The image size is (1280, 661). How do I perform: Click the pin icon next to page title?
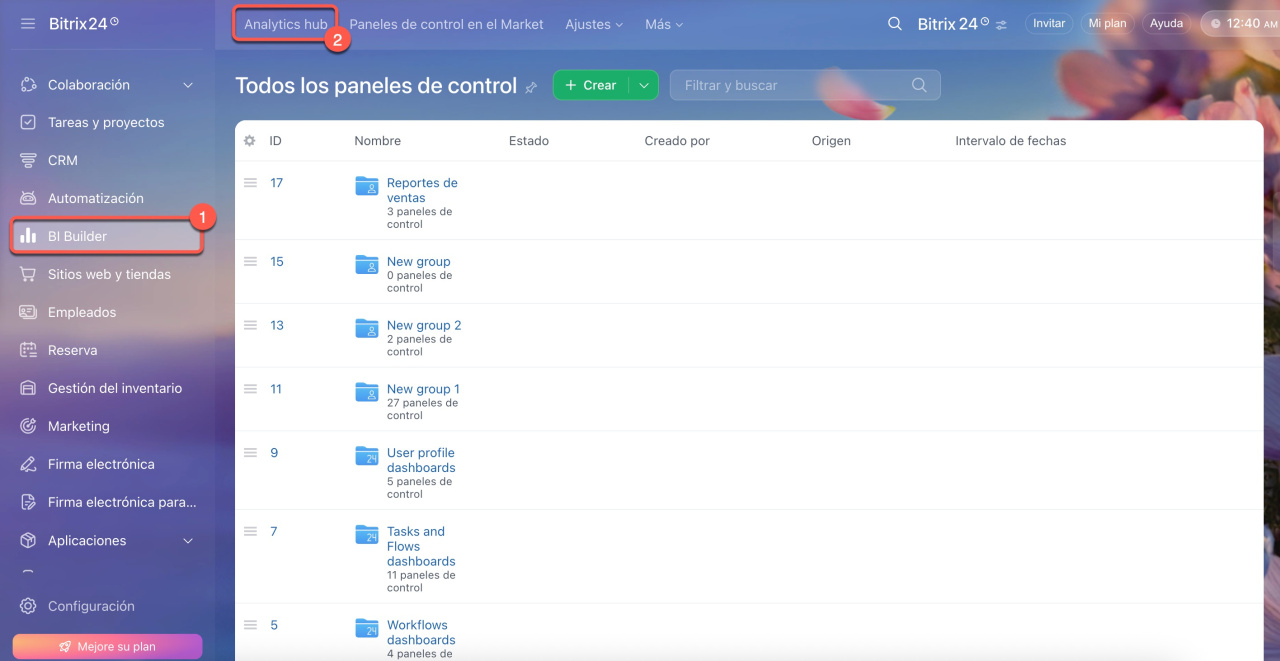click(531, 87)
